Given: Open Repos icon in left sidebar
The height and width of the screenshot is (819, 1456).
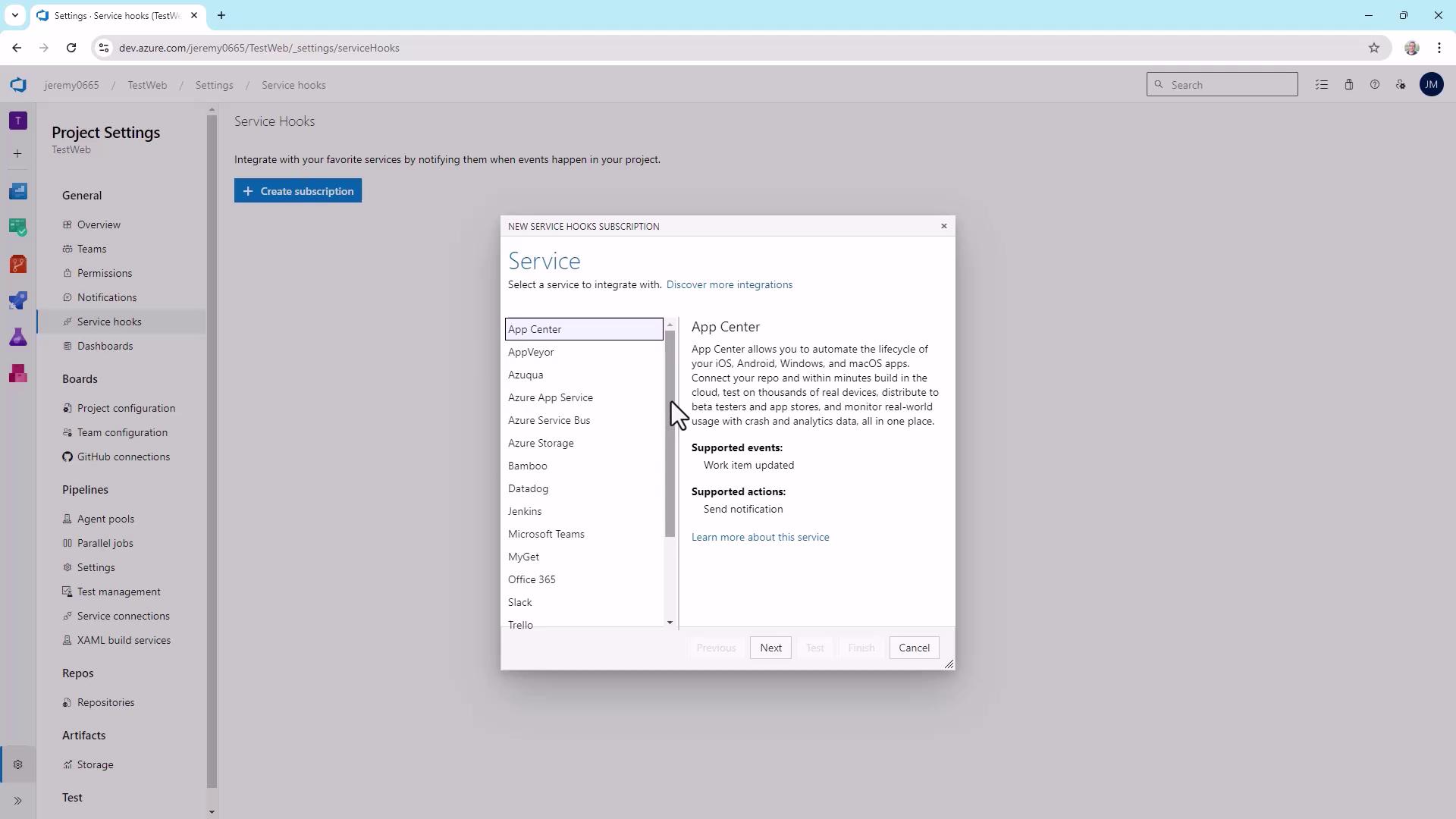Looking at the screenshot, I should pos(18,264).
